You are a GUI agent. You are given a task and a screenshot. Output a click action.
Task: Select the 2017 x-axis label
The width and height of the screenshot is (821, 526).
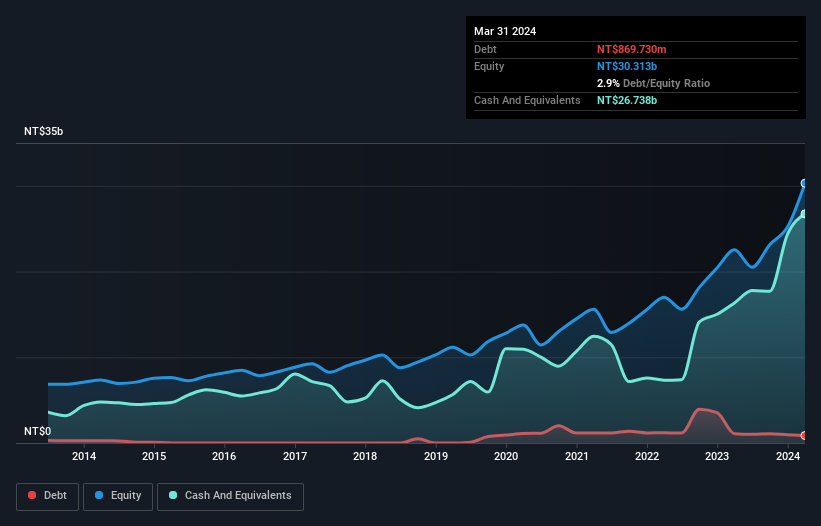(295, 456)
